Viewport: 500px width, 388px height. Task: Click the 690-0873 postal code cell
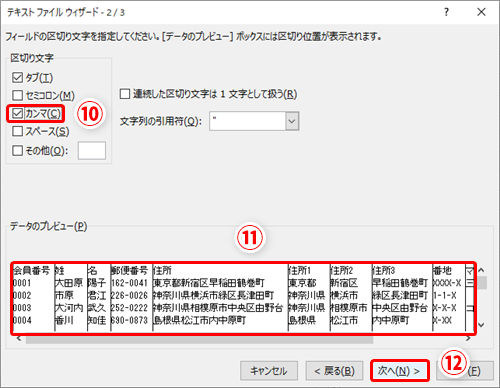[129, 320]
